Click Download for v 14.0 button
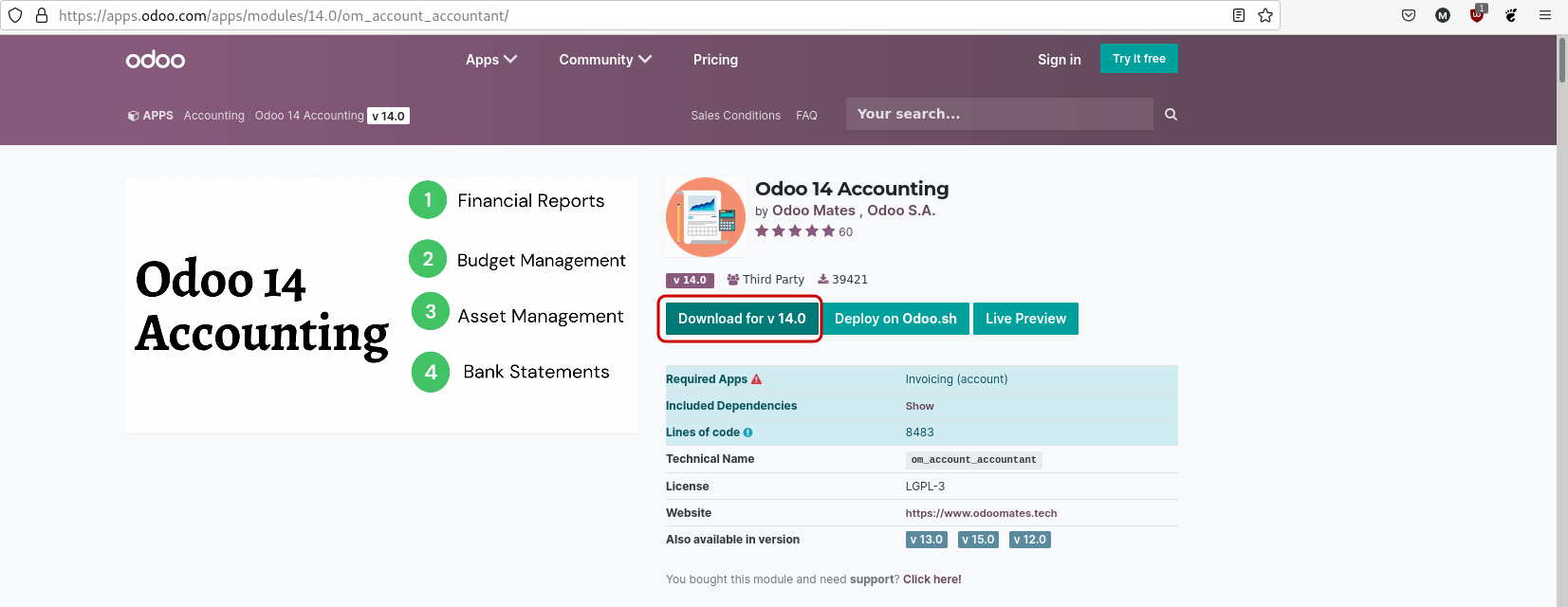 [742, 319]
